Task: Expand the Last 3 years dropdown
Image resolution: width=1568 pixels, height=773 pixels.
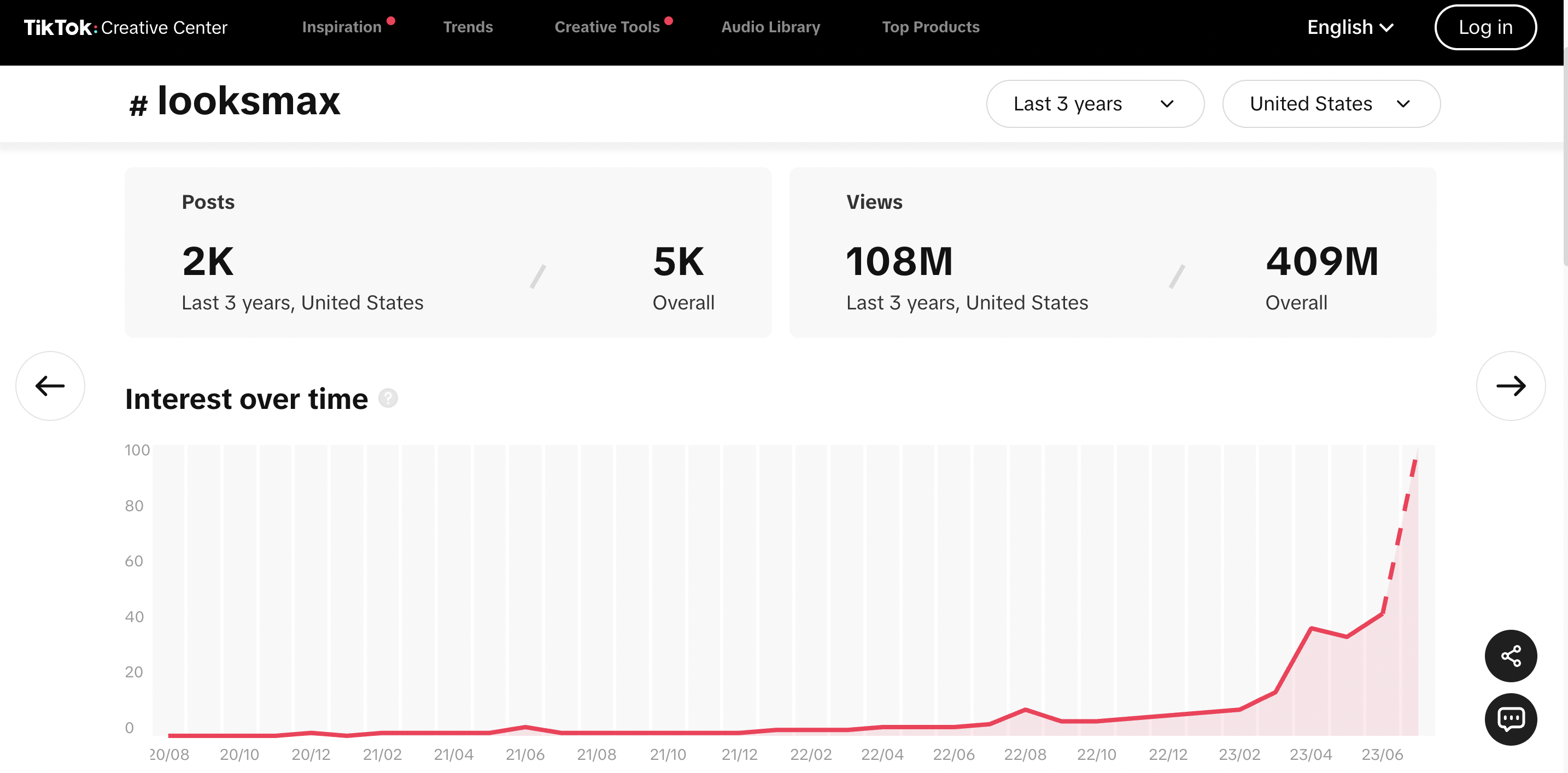Action: (x=1095, y=103)
